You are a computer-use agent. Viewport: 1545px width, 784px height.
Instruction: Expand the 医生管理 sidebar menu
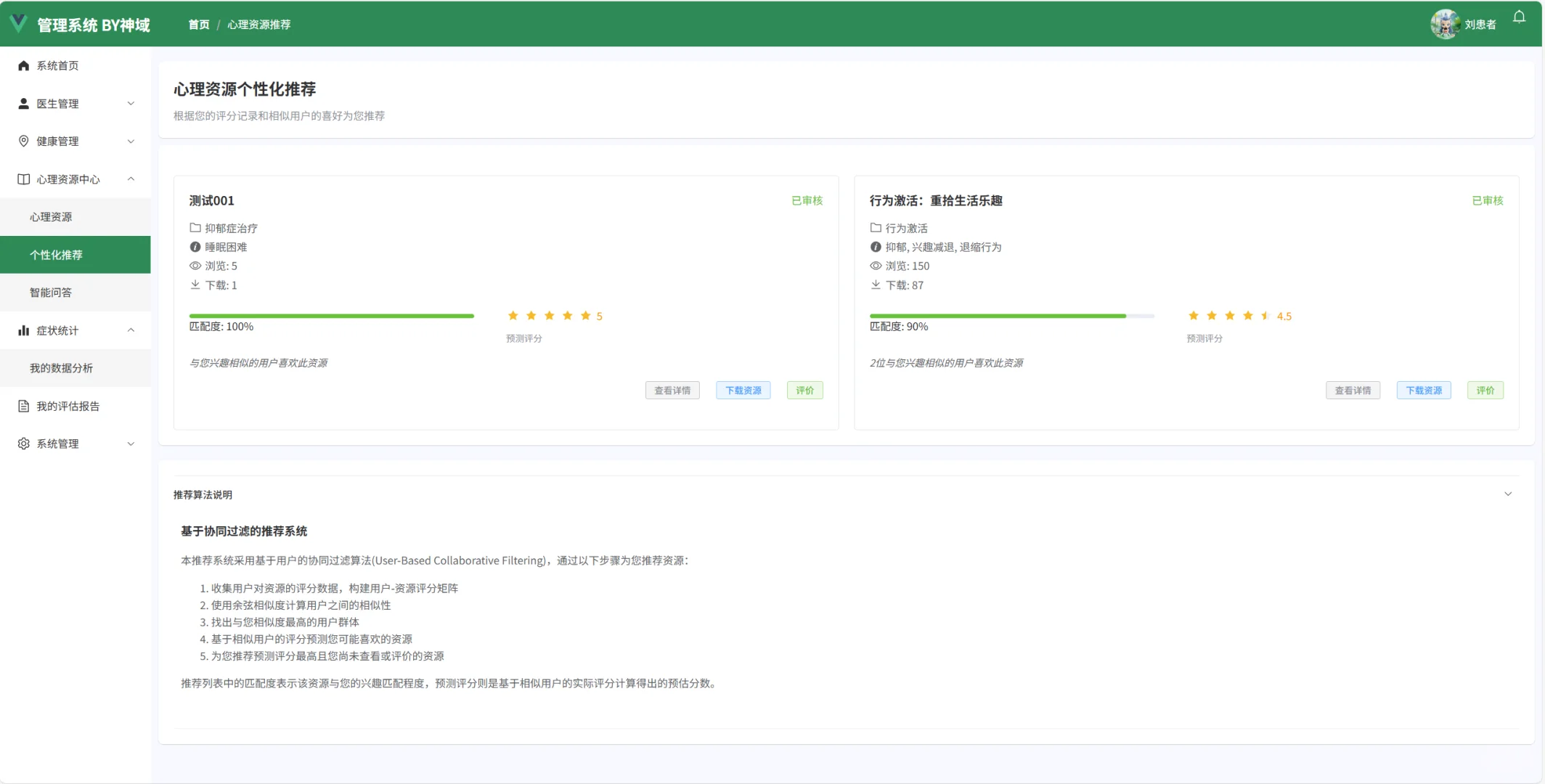pos(131,103)
